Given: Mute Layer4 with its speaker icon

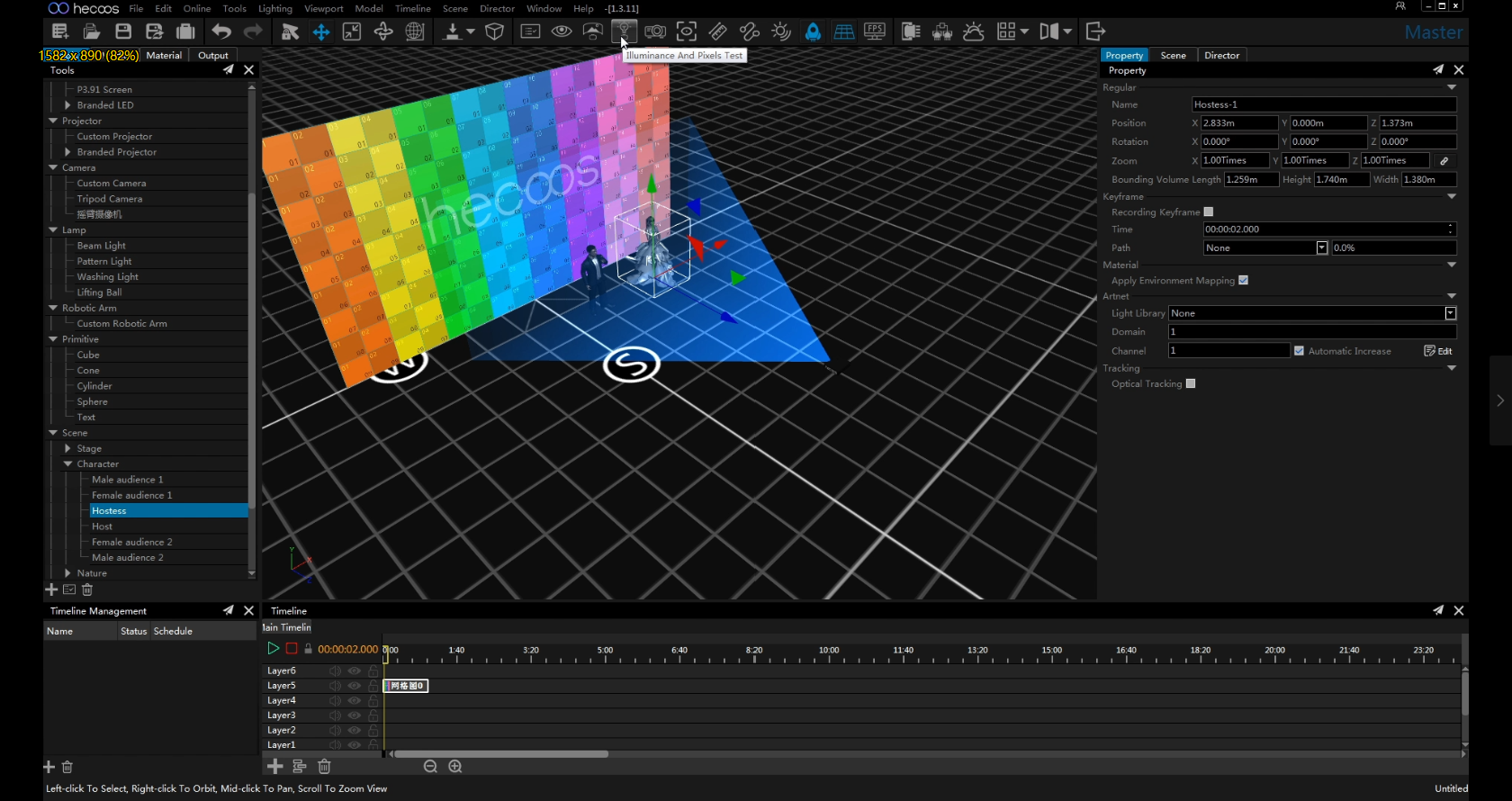Looking at the screenshot, I should point(335,700).
